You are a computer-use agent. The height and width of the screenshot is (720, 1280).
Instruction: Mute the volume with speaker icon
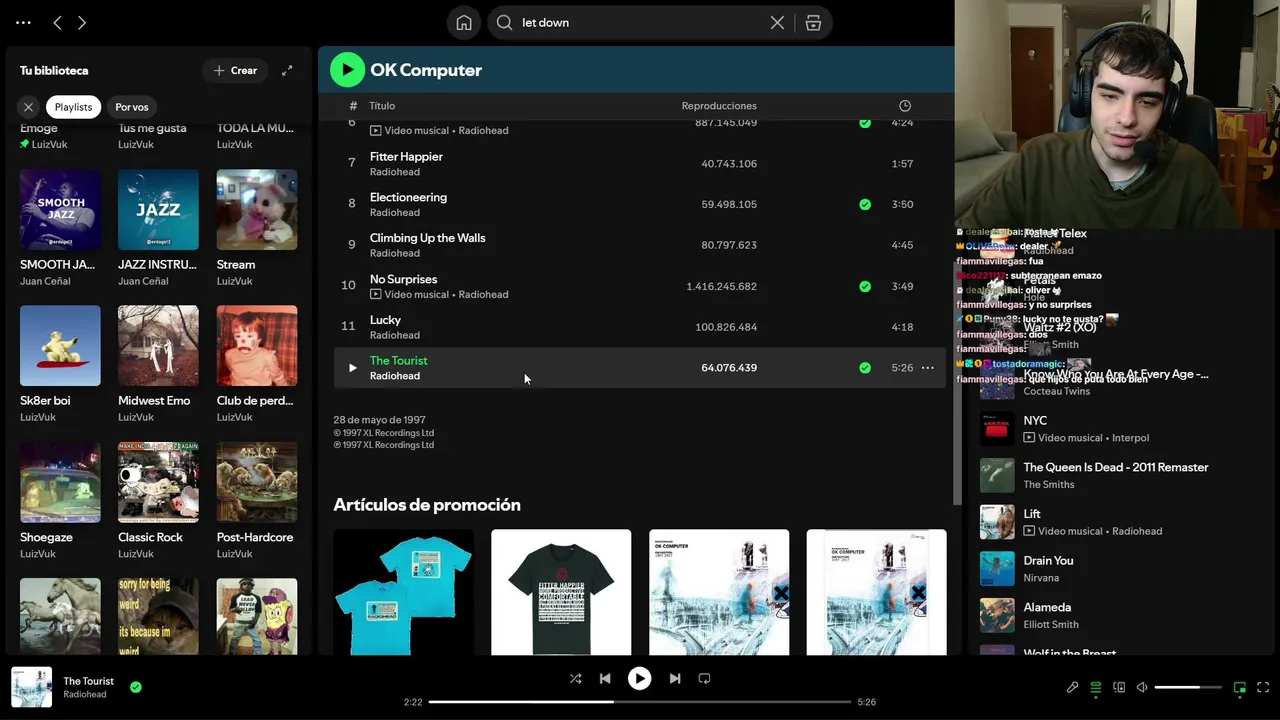click(1142, 687)
